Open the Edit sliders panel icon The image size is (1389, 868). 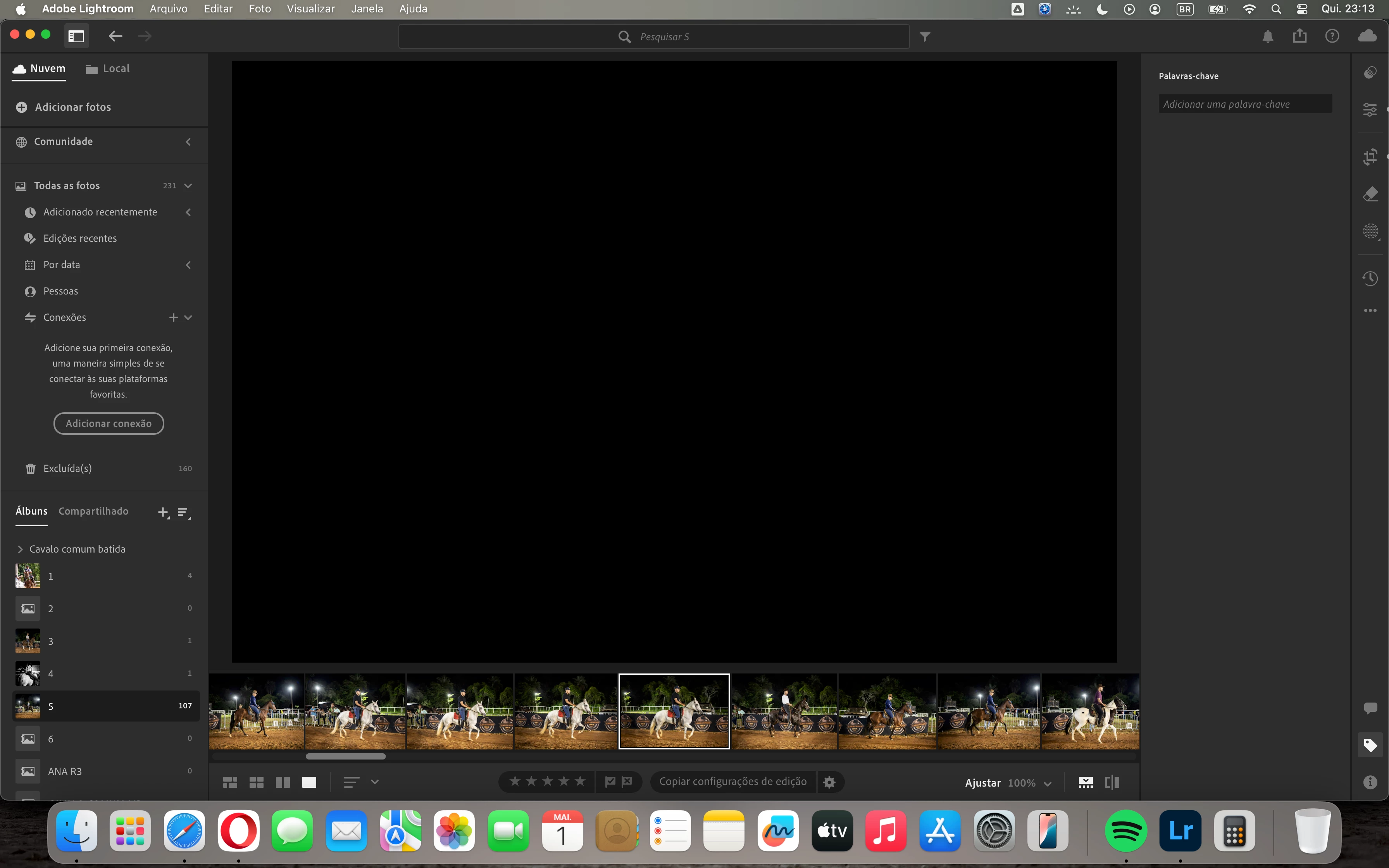click(1370, 109)
